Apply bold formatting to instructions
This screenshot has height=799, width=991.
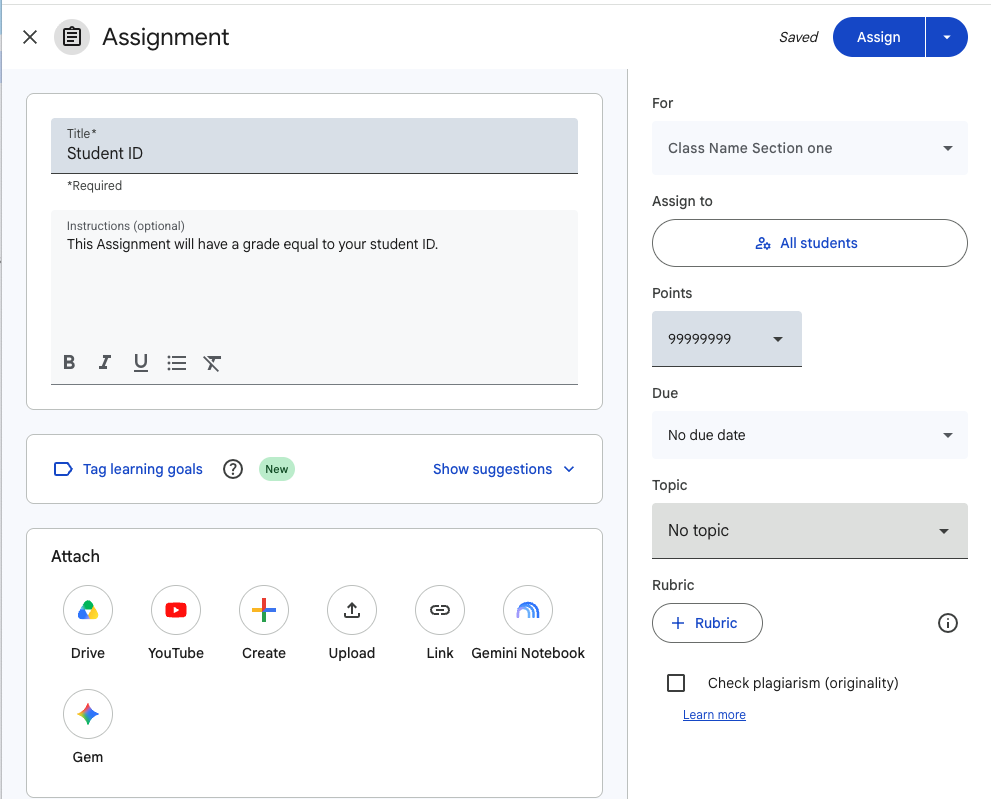pyautogui.click(x=70, y=362)
